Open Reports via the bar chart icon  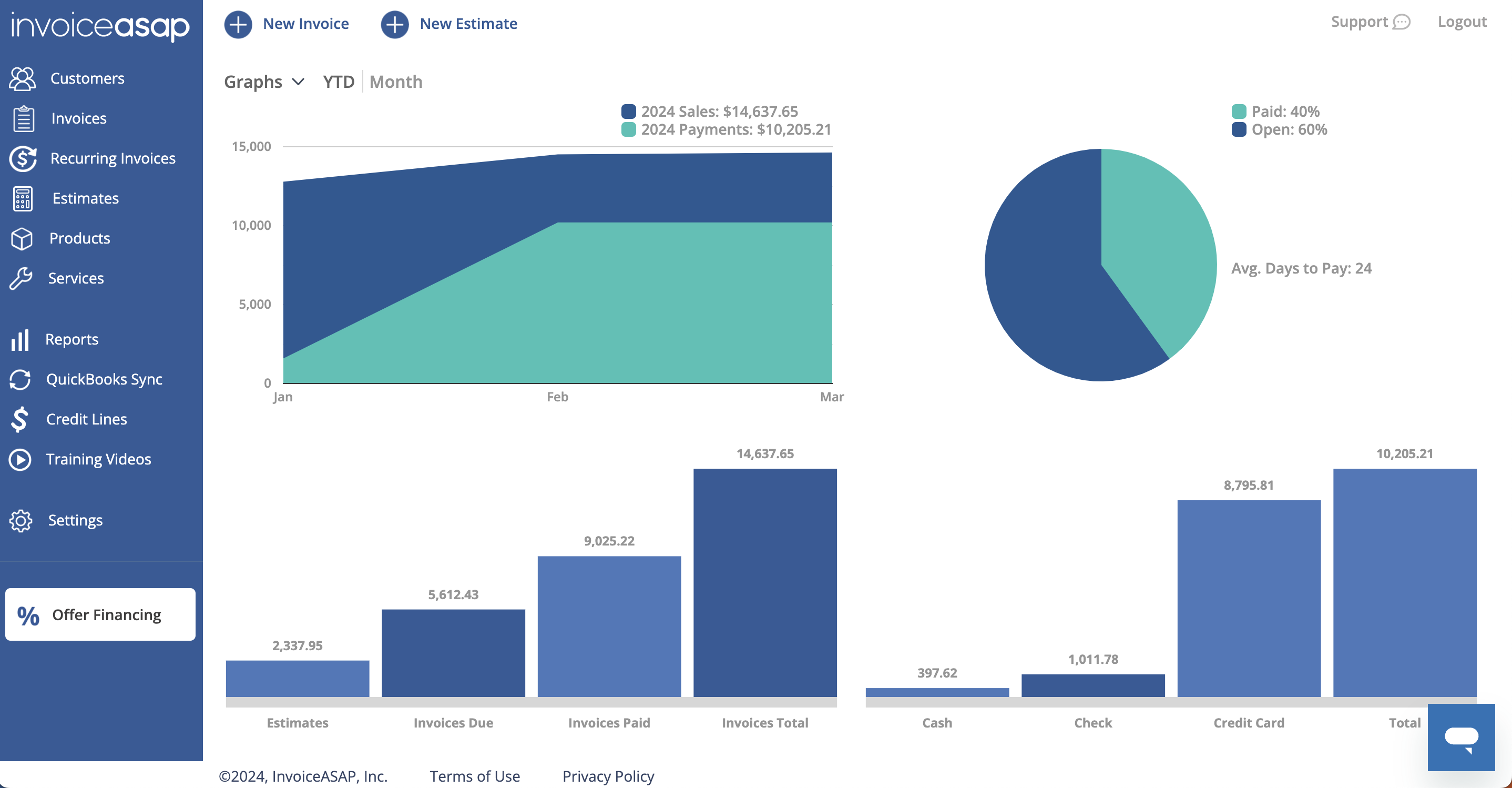pos(19,339)
